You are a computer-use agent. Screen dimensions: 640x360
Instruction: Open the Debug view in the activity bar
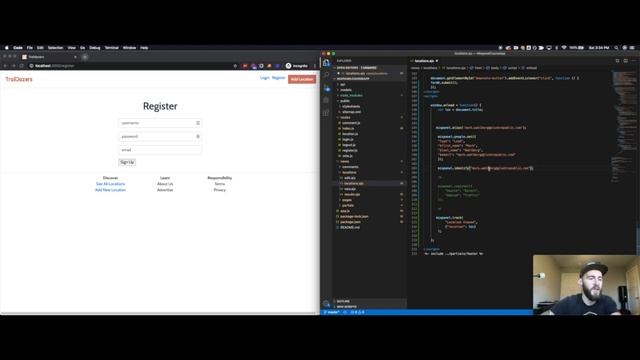326,100
